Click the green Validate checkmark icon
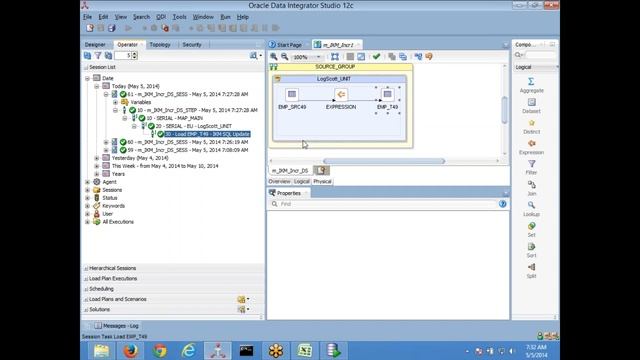This screenshot has height=360, width=640. point(376,57)
